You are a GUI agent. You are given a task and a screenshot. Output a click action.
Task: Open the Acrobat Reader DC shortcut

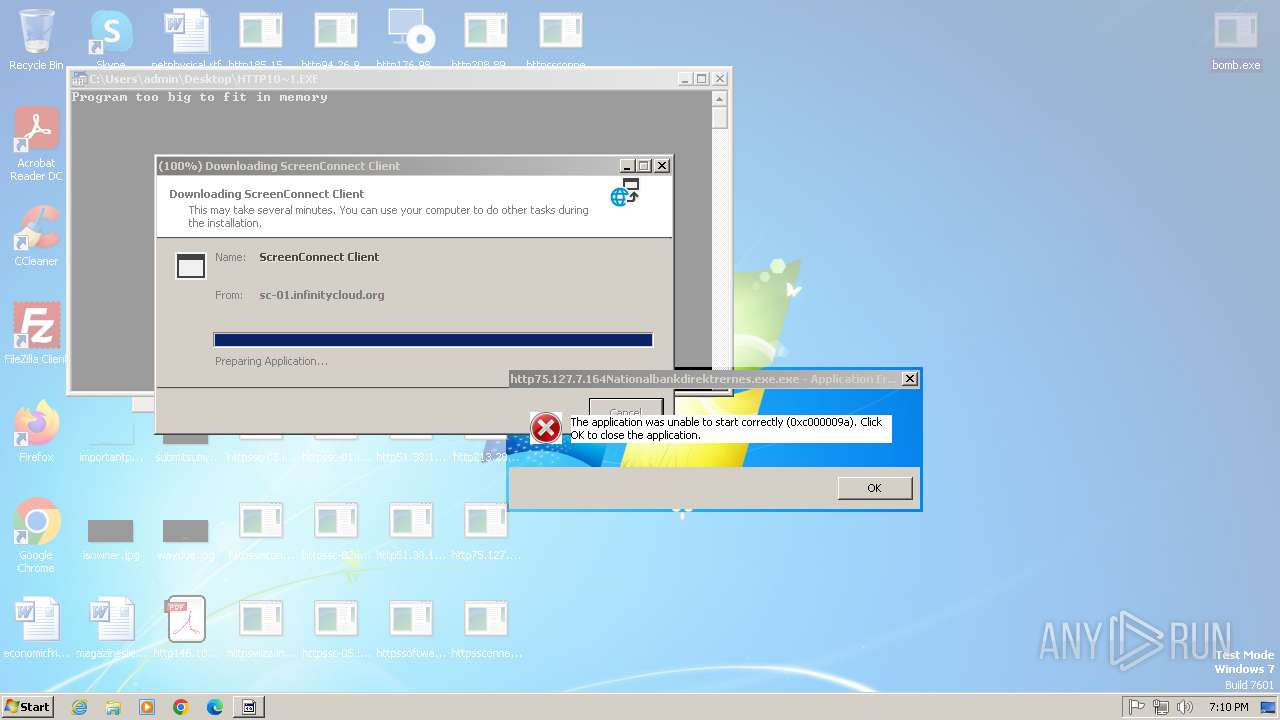(x=37, y=143)
